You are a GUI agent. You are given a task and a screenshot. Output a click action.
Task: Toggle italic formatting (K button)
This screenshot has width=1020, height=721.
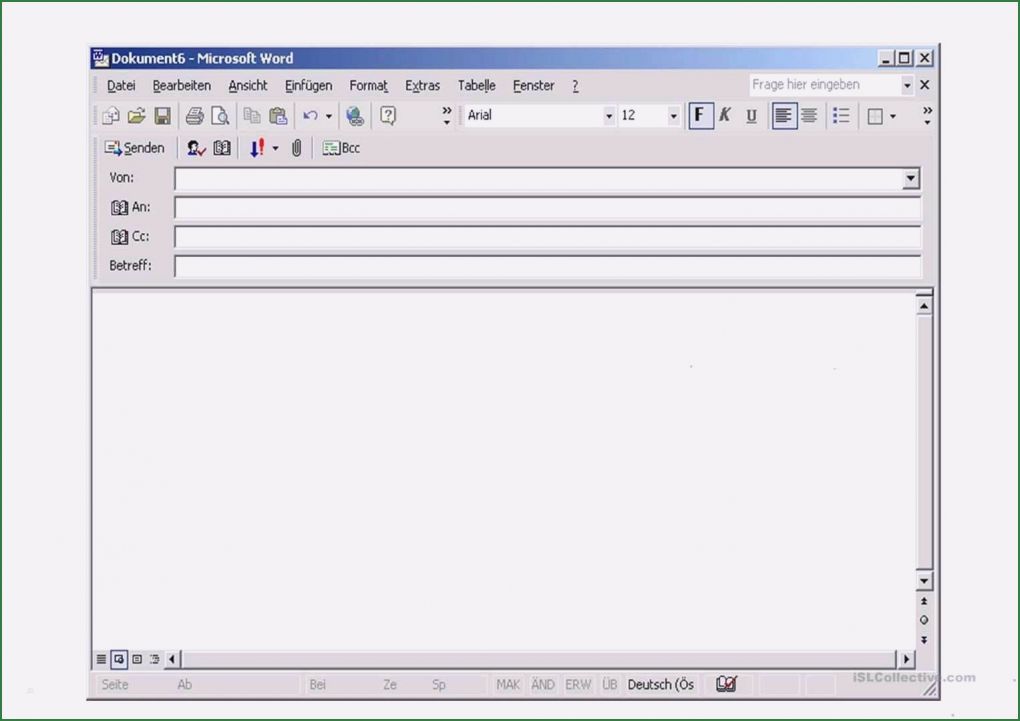(725, 115)
